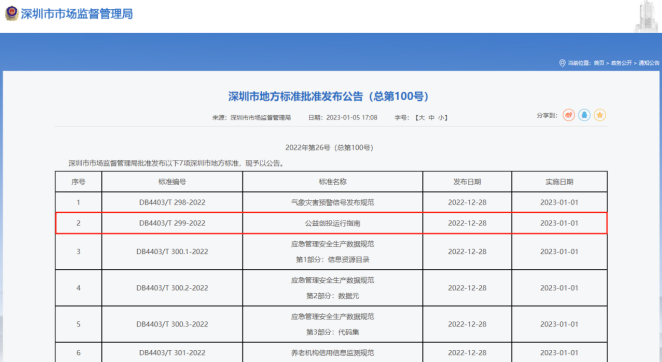Open the 通知公告 breadcrumb link
The height and width of the screenshot is (362, 662).
pos(648,63)
